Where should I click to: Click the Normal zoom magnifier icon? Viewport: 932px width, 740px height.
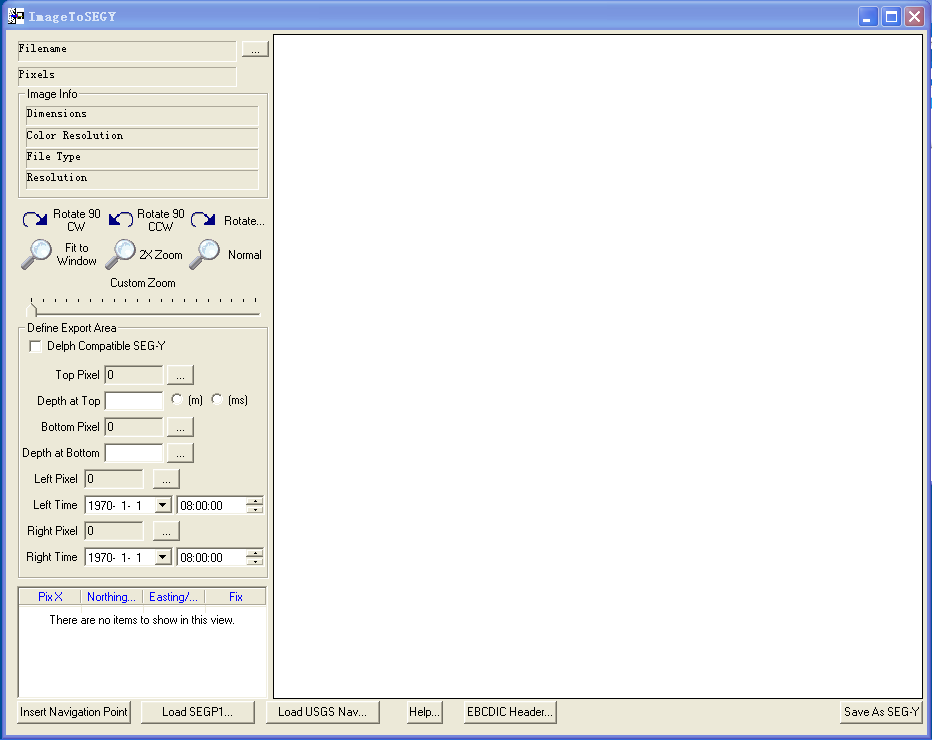tap(204, 254)
